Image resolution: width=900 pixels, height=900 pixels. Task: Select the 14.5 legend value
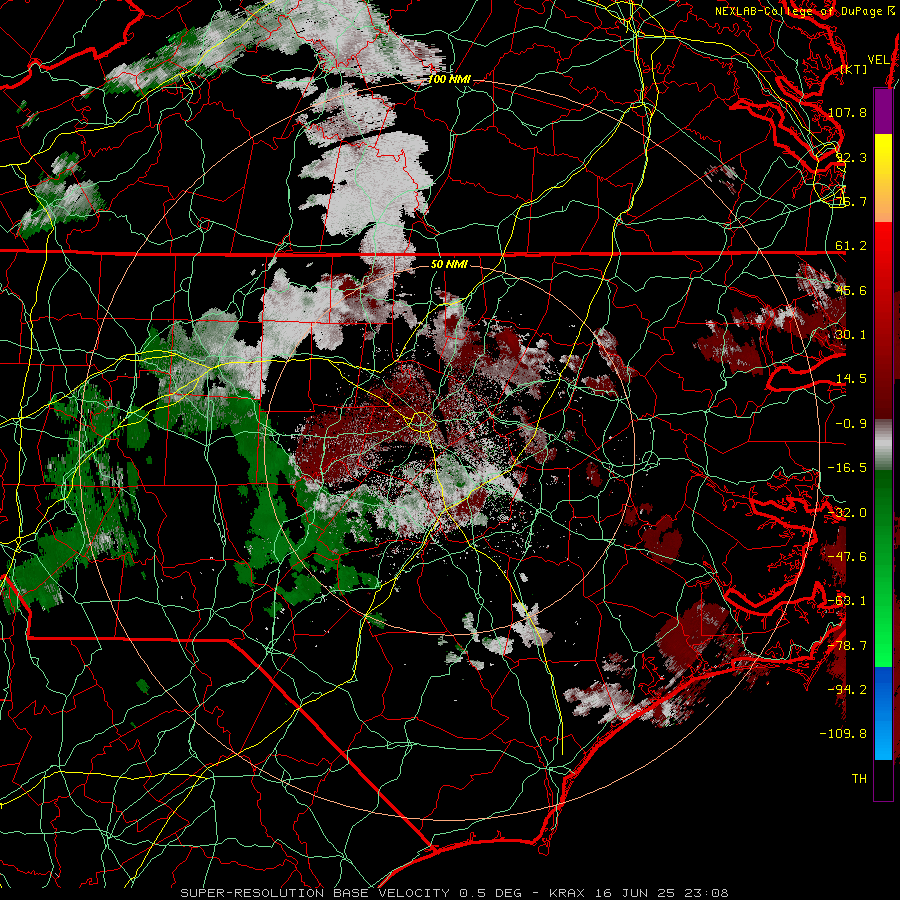[x=851, y=379]
